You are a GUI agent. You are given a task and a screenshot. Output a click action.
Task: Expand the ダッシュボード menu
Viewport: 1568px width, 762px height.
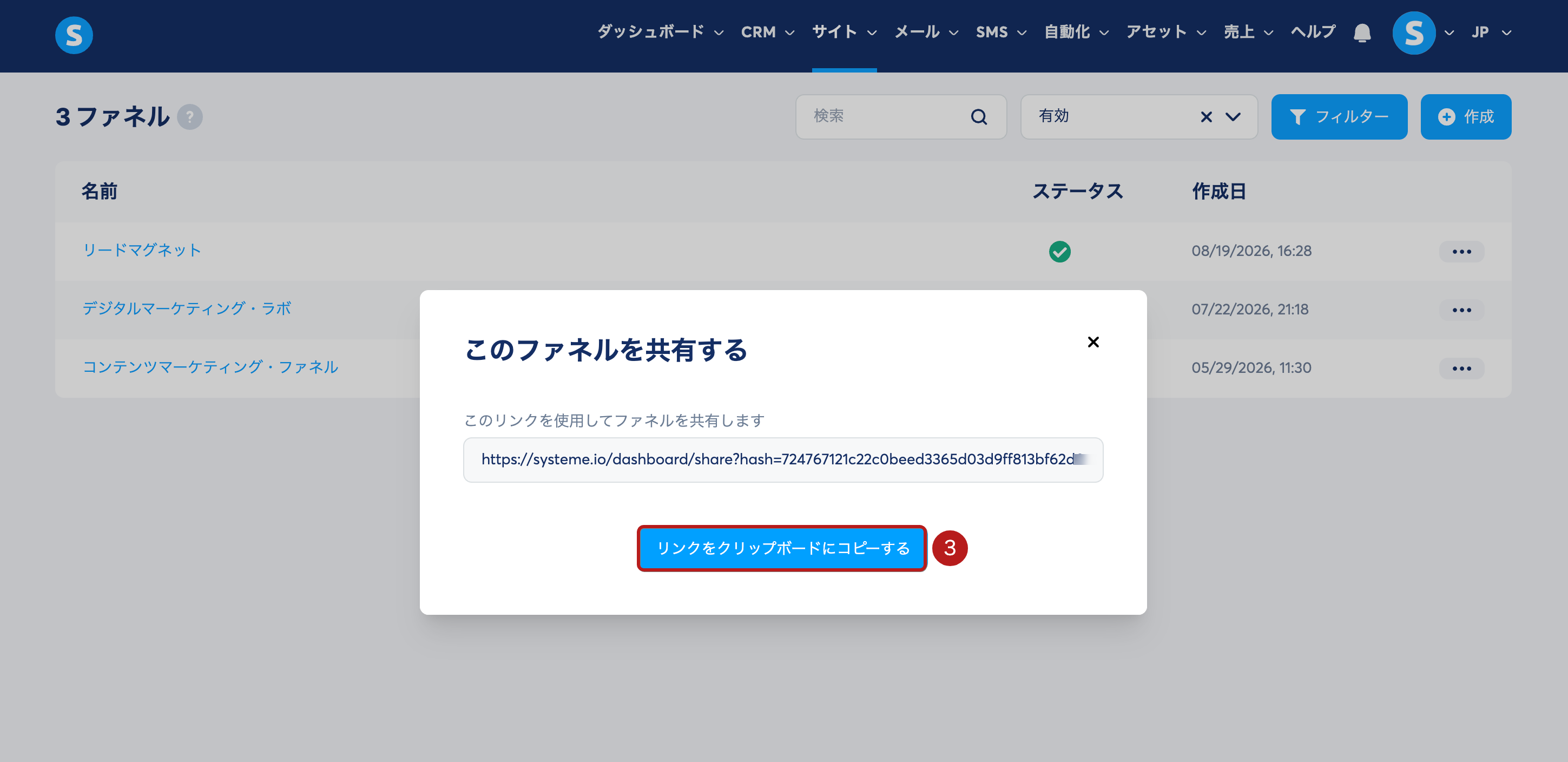coord(661,32)
